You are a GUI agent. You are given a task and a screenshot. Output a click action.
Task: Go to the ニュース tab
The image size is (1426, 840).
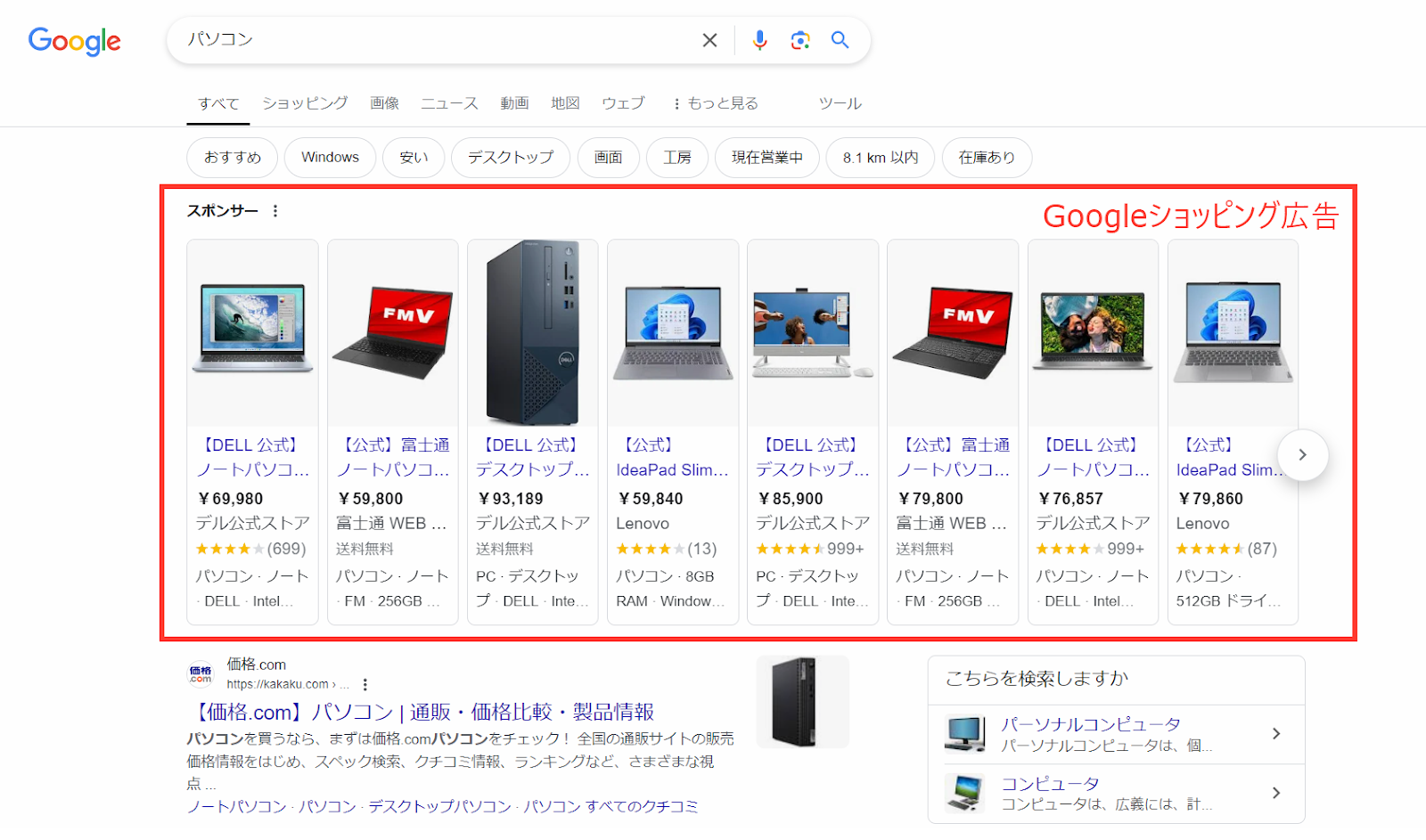coord(449,103)
